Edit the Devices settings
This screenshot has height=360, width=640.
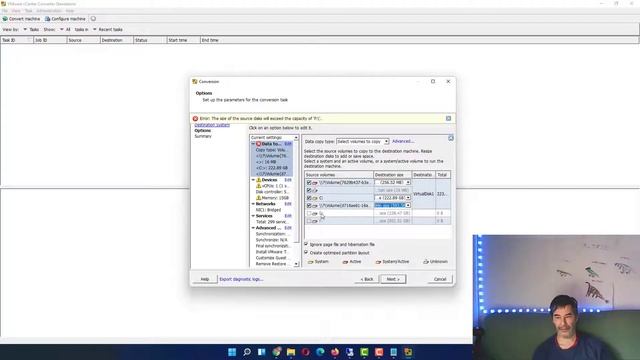coord(288,180)
